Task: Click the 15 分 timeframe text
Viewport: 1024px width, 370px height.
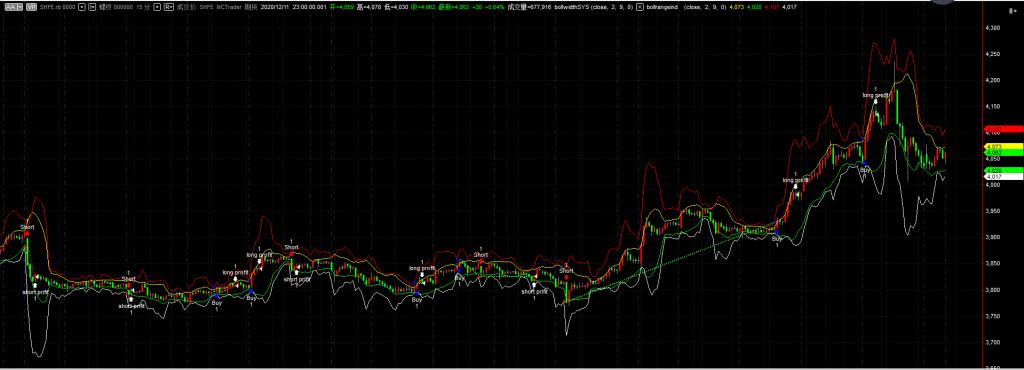Action: click(143, 7)
